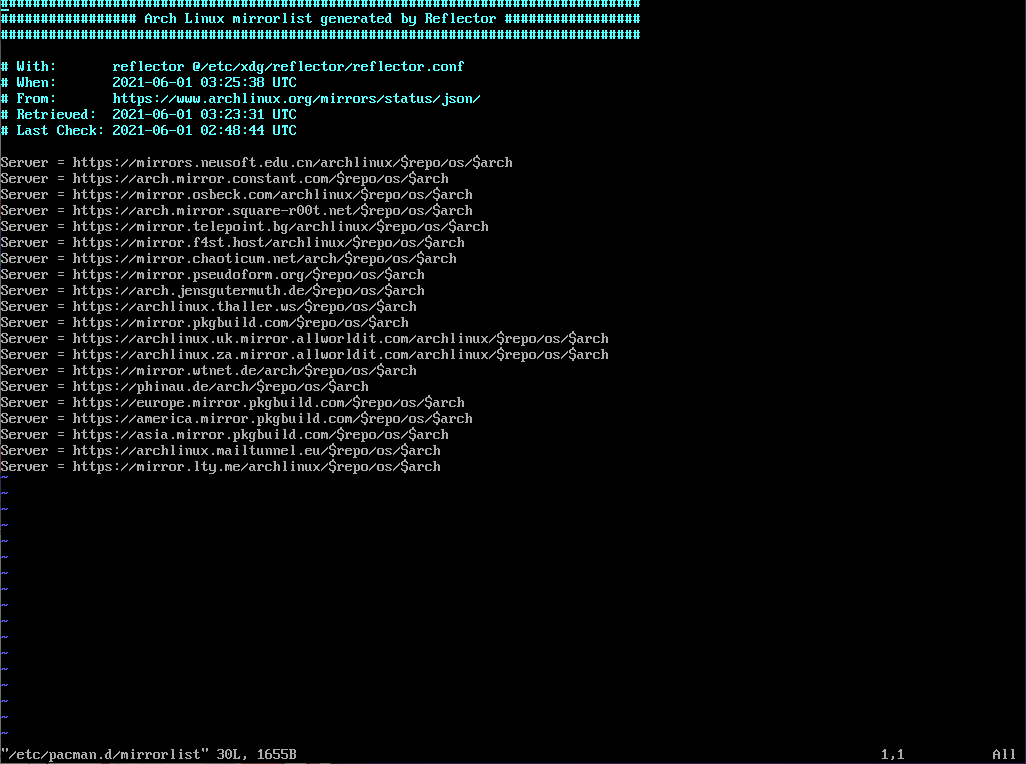Click the mirror.chaoticum.net server line
The image size is (1026, 764).
pyautogui.click(x=228, y=258)
